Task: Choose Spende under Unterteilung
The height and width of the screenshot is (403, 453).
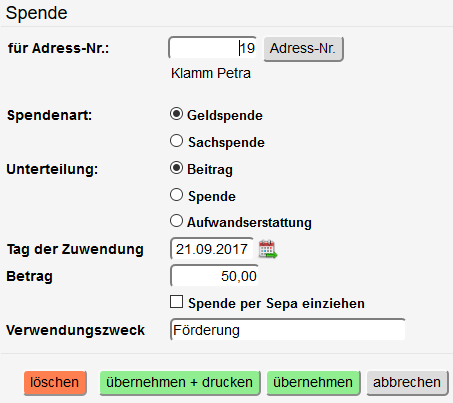Action: pos(176,195)
